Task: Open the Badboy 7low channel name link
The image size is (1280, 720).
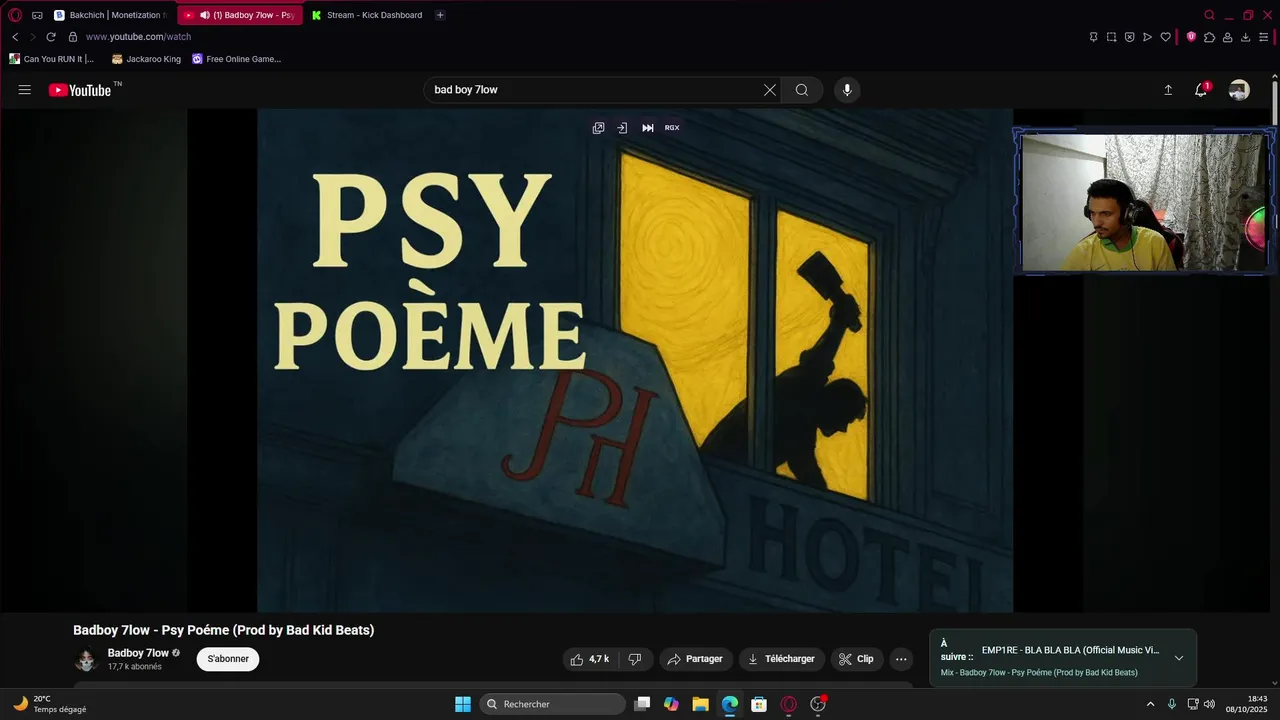Action: pos(138,653)
